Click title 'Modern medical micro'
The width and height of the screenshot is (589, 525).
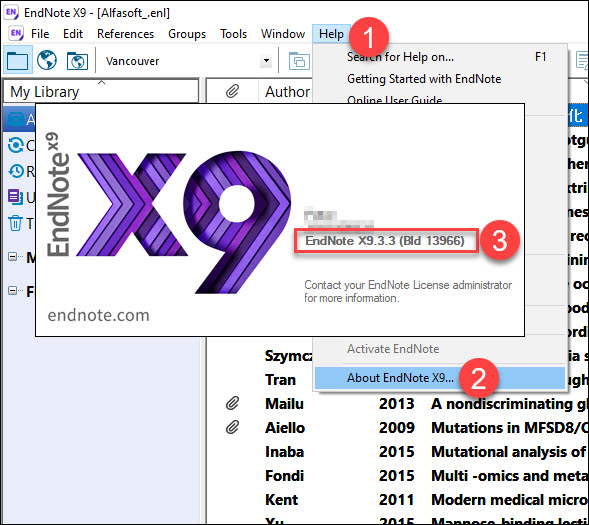[510, 500]
